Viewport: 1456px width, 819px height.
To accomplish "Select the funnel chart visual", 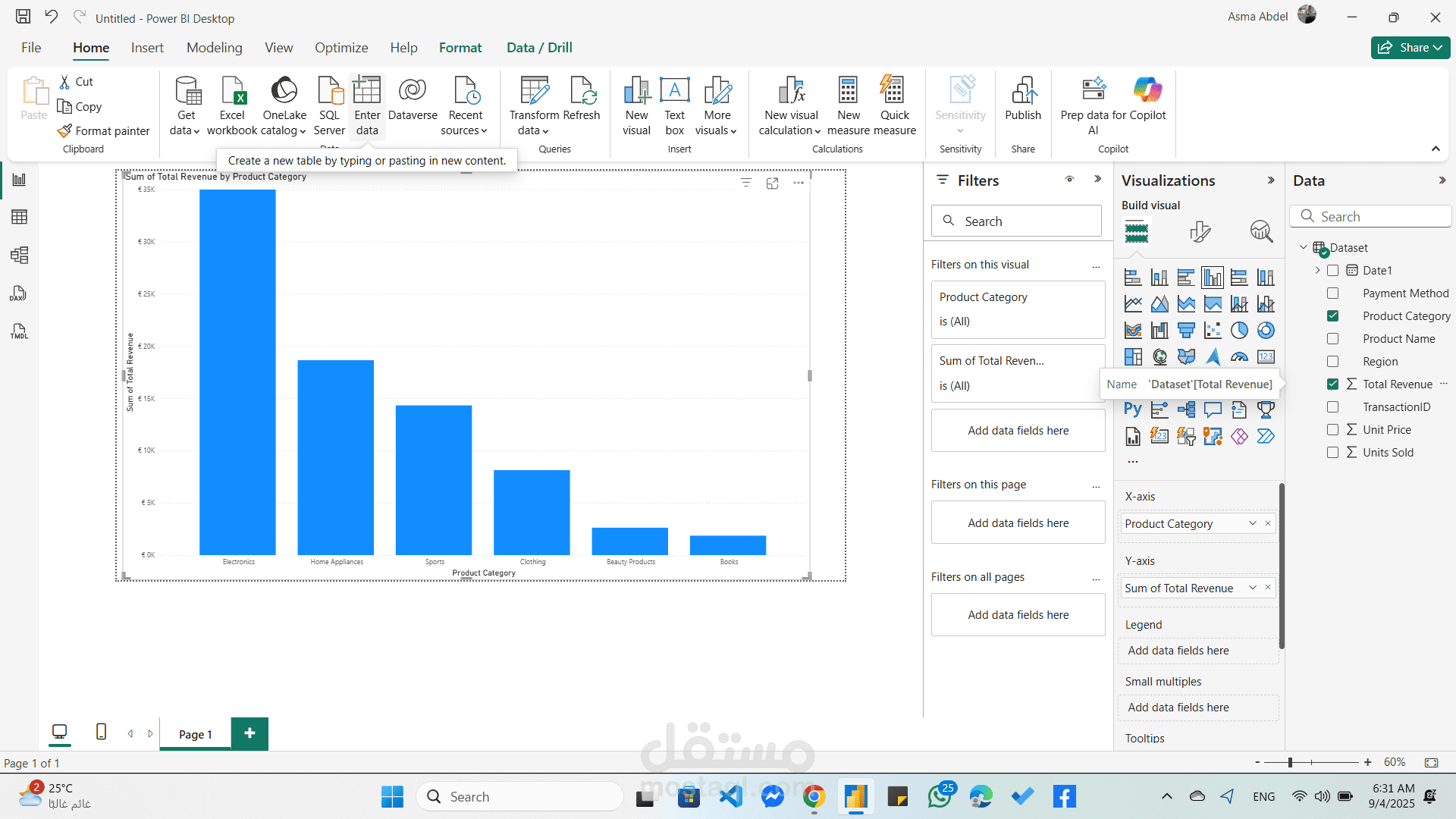I will tap(1186, 331).
